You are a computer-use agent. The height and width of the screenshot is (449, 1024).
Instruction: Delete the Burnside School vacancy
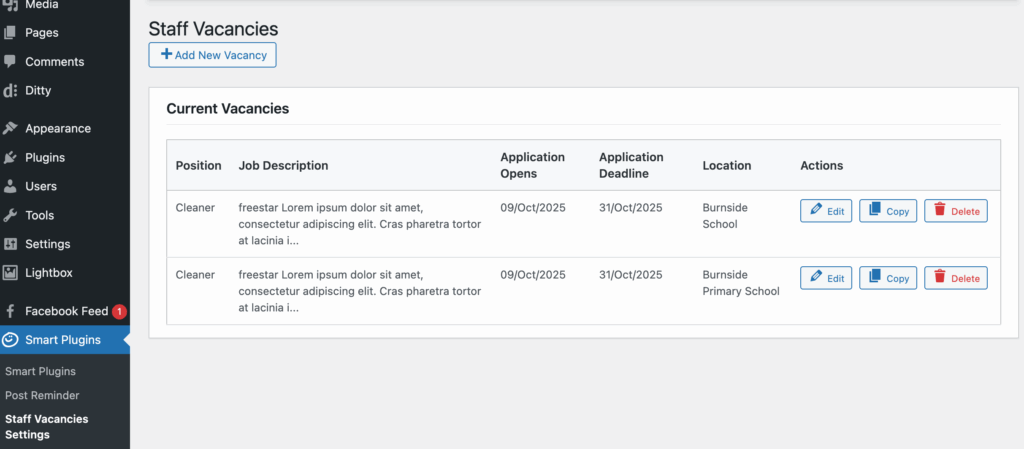pos(955,211)
